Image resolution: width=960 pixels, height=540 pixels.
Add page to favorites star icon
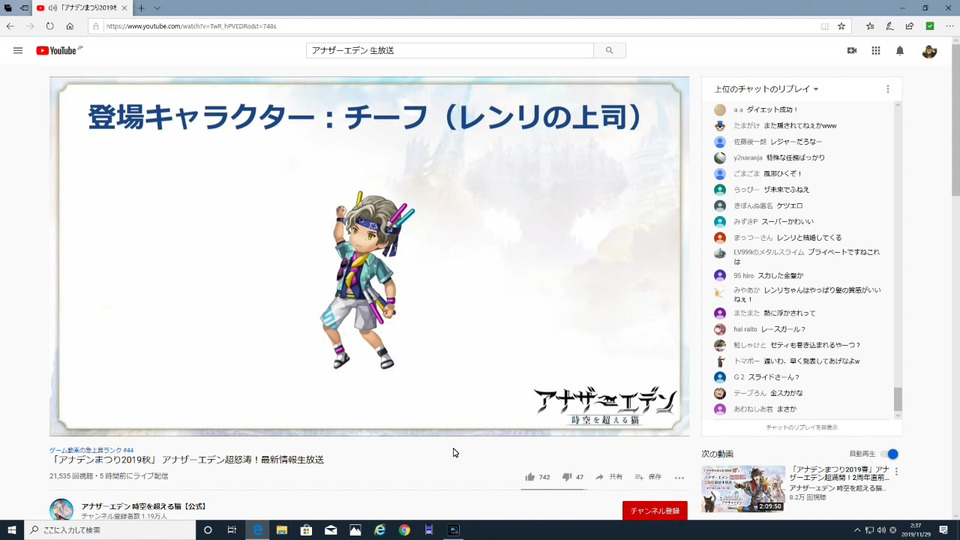pos(842,26)
